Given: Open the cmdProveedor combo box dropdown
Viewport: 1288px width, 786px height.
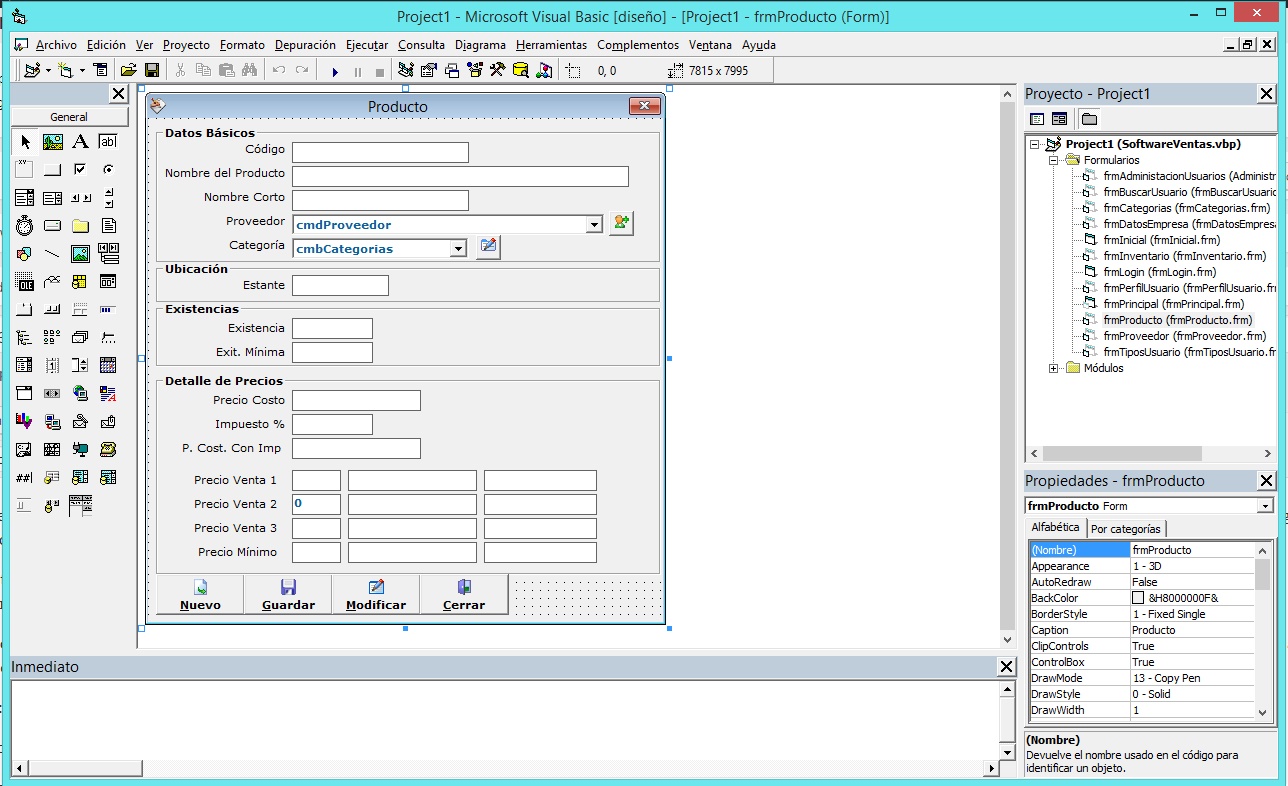Looking at the screenshot, I should [x=594, y=225].
